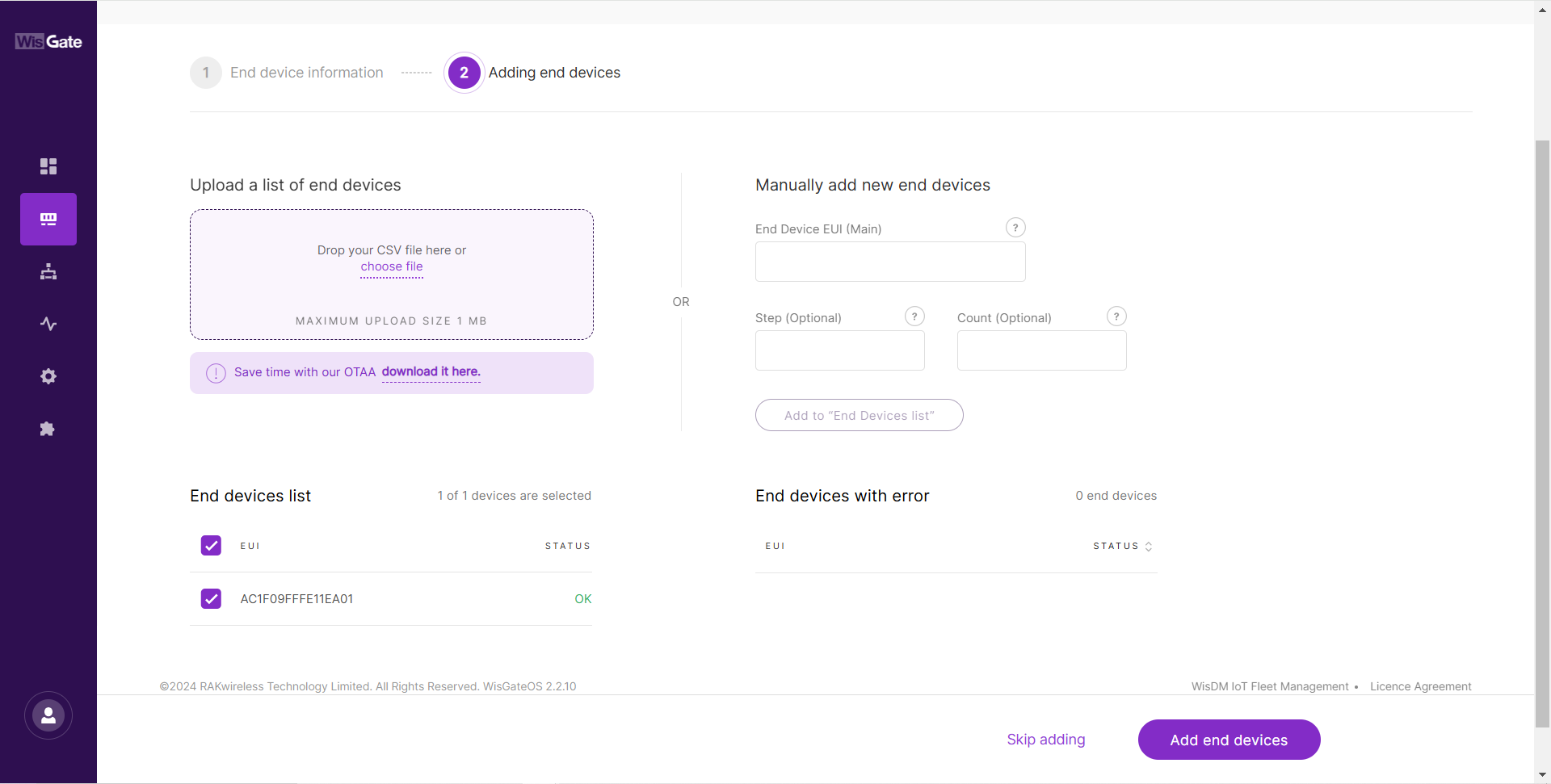Open the Dashboard grid icon in sidebar
Viewport: 1551px width, 784px height.
(48, 166)
